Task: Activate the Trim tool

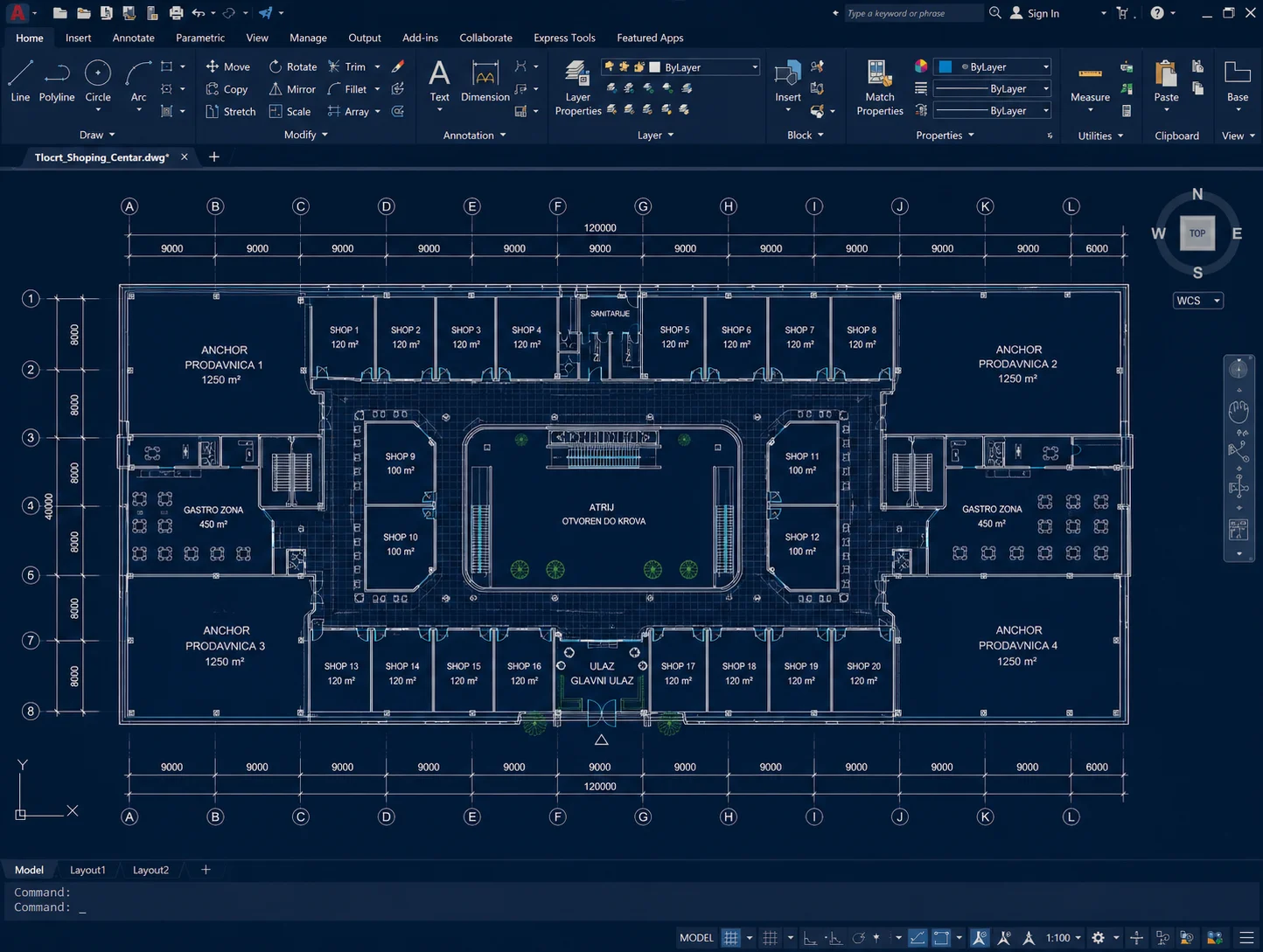Action: click(346, 66)
